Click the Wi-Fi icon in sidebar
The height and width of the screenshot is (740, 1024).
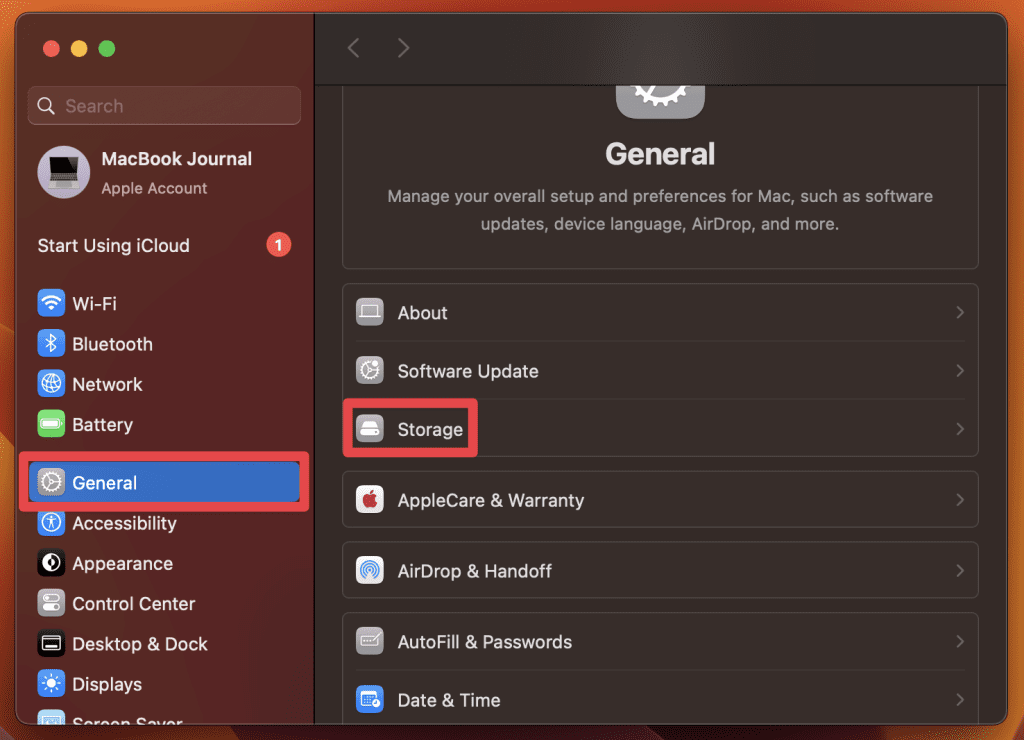pyautogui.click(x=51, y=303)
